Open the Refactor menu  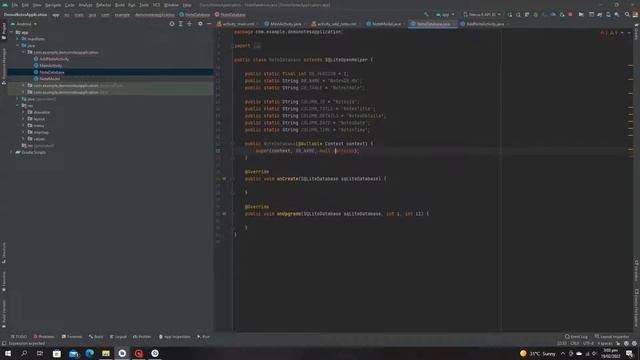pyautogui.click(x=103, y=5)
